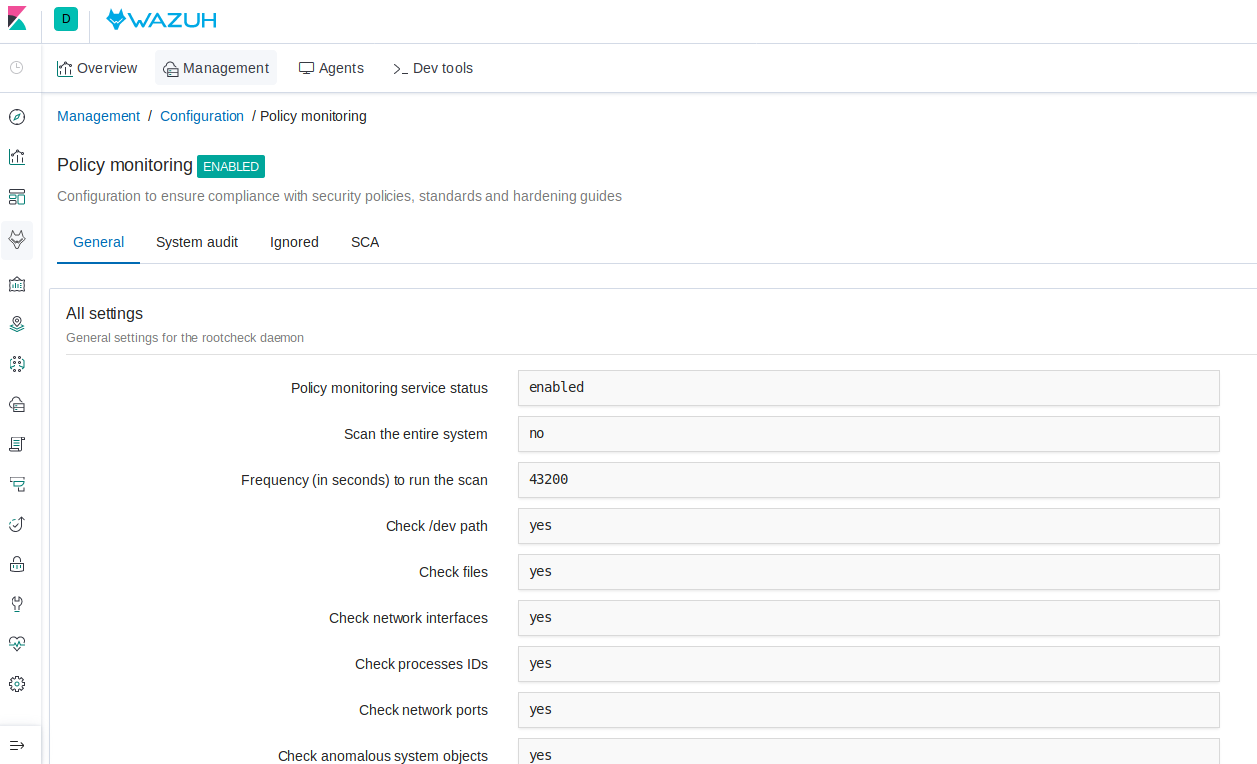Navigate to Agents section

point(331,68)
